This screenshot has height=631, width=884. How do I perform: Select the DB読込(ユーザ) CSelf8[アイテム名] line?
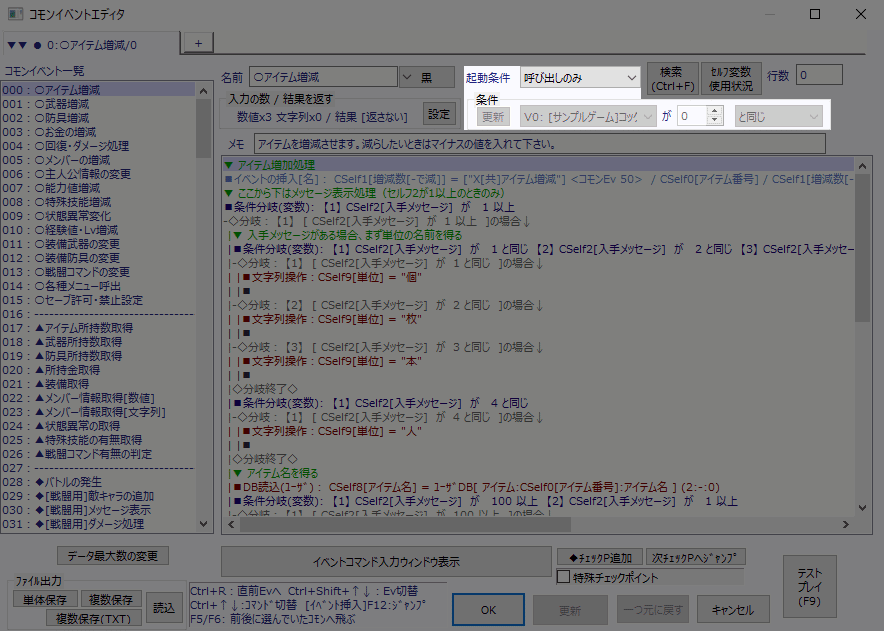click(x=539, y=487)
